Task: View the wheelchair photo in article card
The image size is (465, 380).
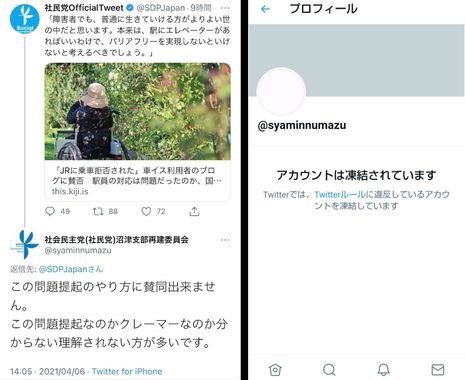Action: point(138,111)
